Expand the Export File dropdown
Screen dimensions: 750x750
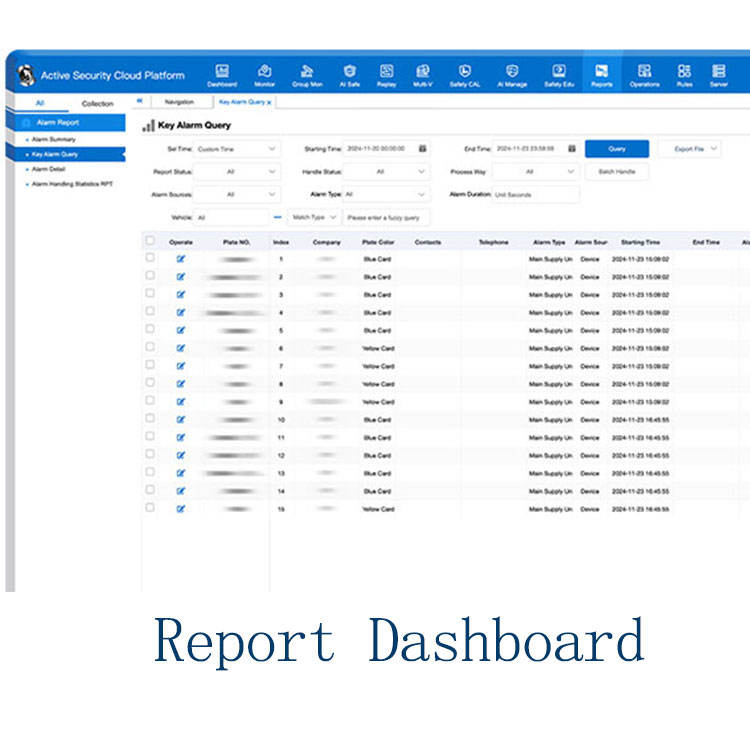689,149
